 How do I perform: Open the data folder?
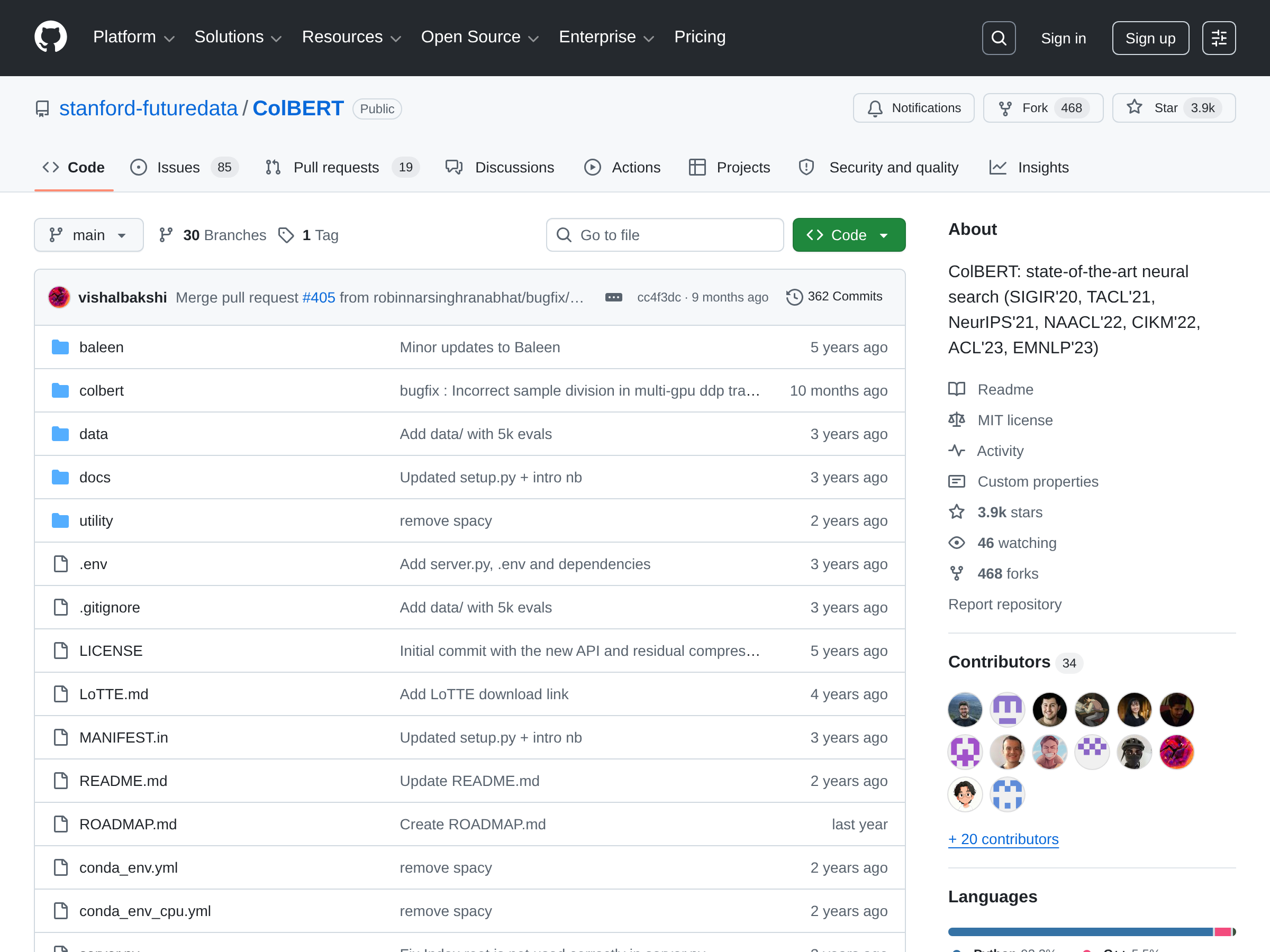[x=93, y=434]
